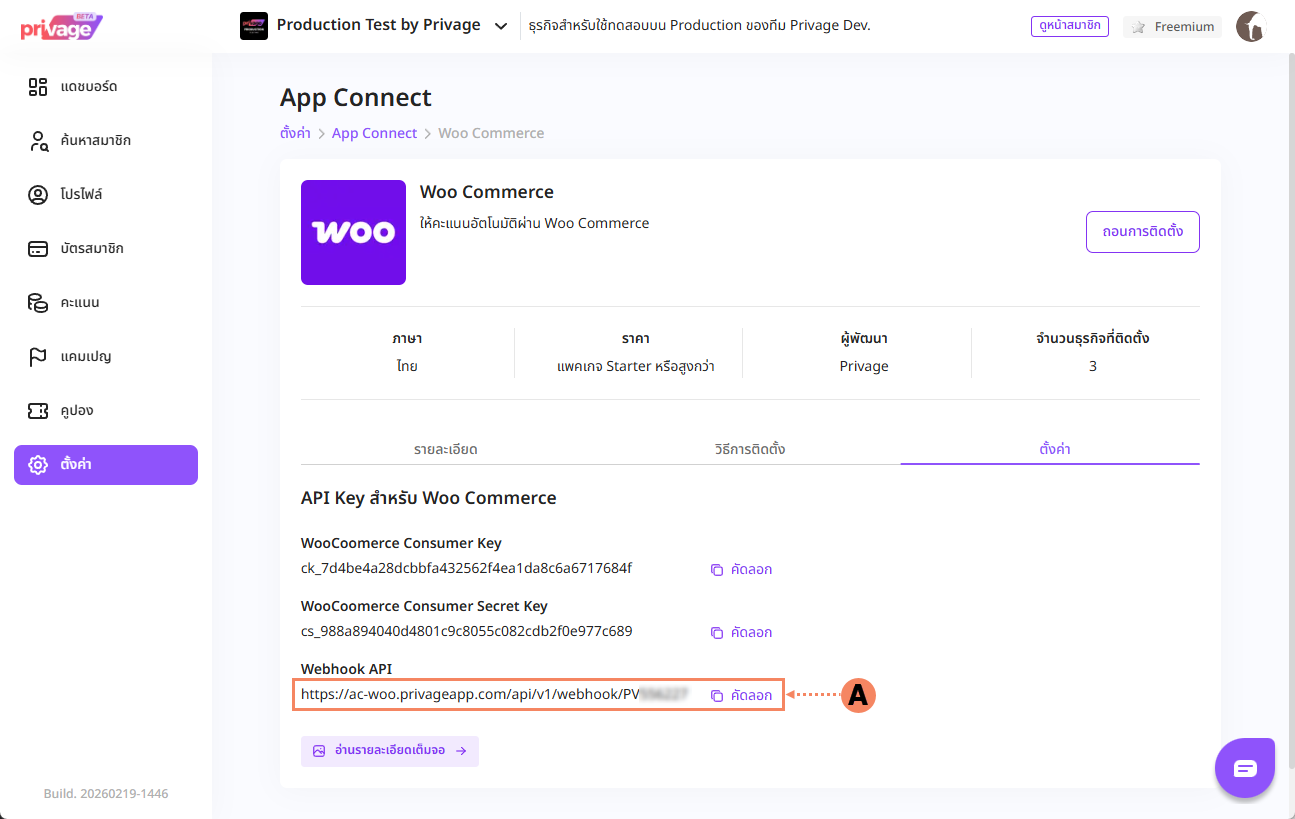This screenshot has width=1295, height=819.
Task: Click the ถอนการติดตั้ง uninstall button
Action: pos(1142,232)
